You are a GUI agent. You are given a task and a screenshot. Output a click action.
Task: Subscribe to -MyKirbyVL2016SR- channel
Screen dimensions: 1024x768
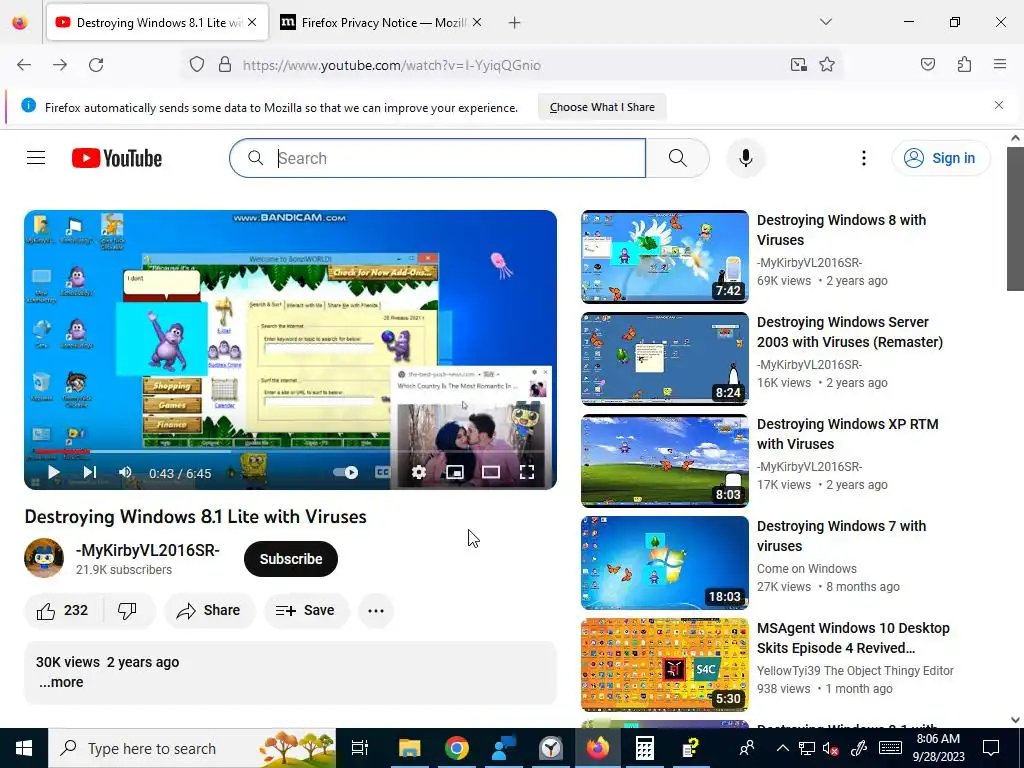[x=291, y=559]
